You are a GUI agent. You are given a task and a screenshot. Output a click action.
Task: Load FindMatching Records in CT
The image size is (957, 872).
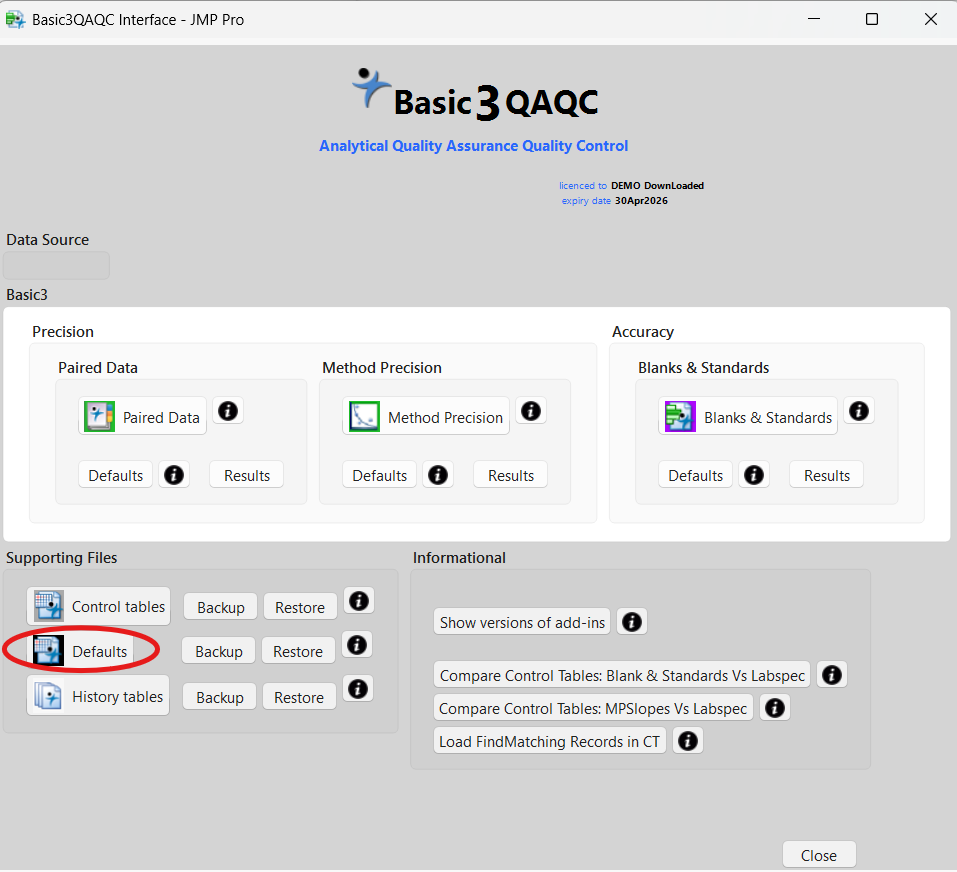coord(549,740)
